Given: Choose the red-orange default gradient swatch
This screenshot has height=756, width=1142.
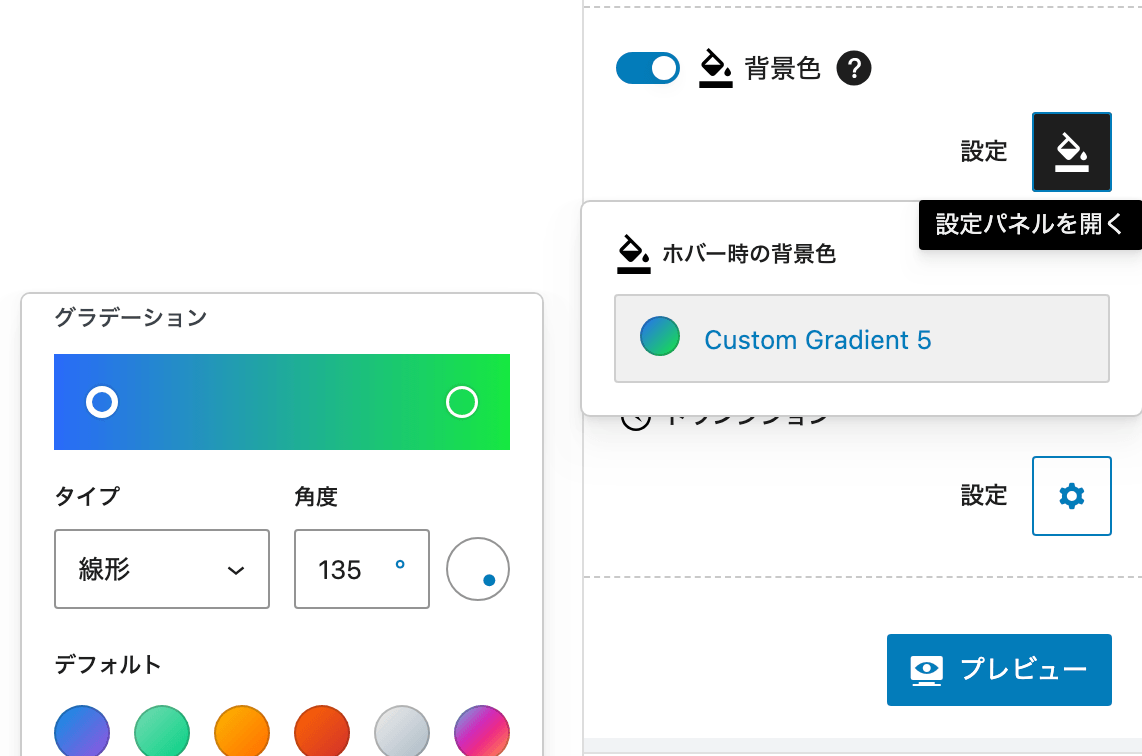Looking at the screenshot, I should 322,731.
